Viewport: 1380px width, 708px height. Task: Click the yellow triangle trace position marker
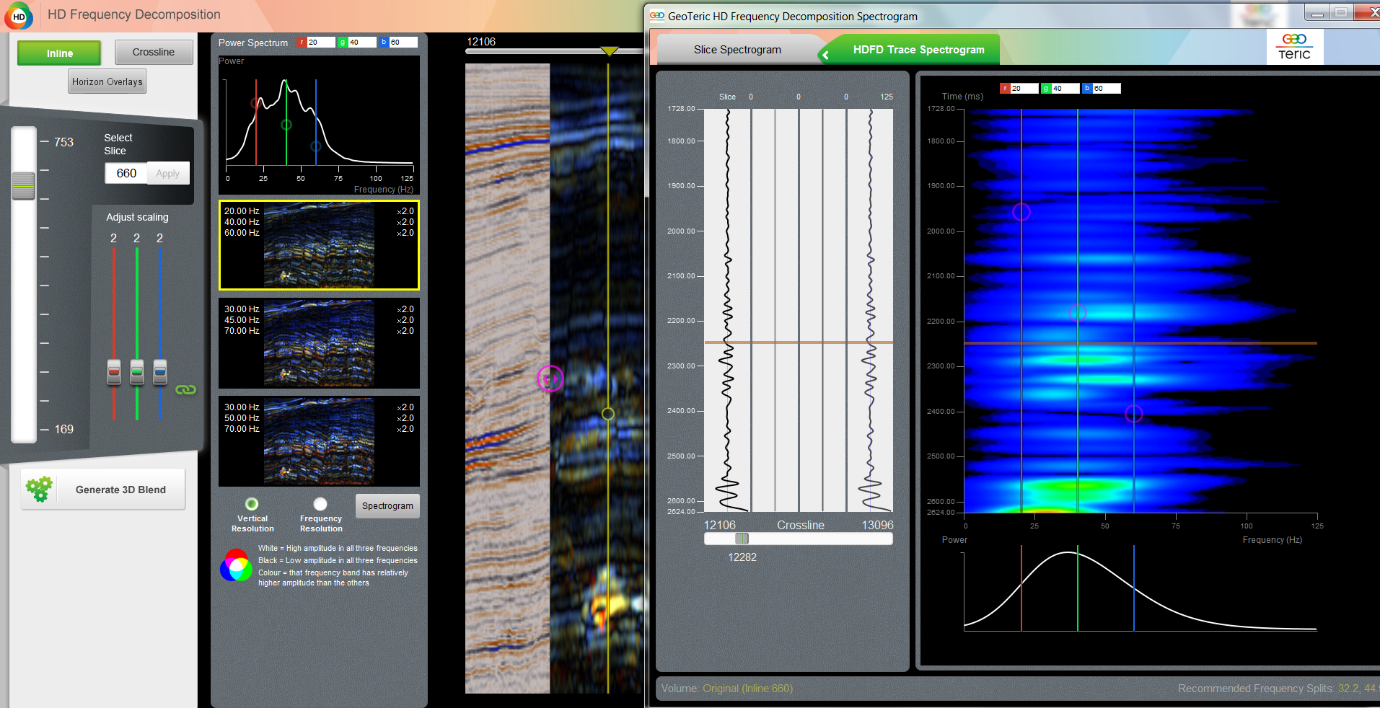[608, 51]
